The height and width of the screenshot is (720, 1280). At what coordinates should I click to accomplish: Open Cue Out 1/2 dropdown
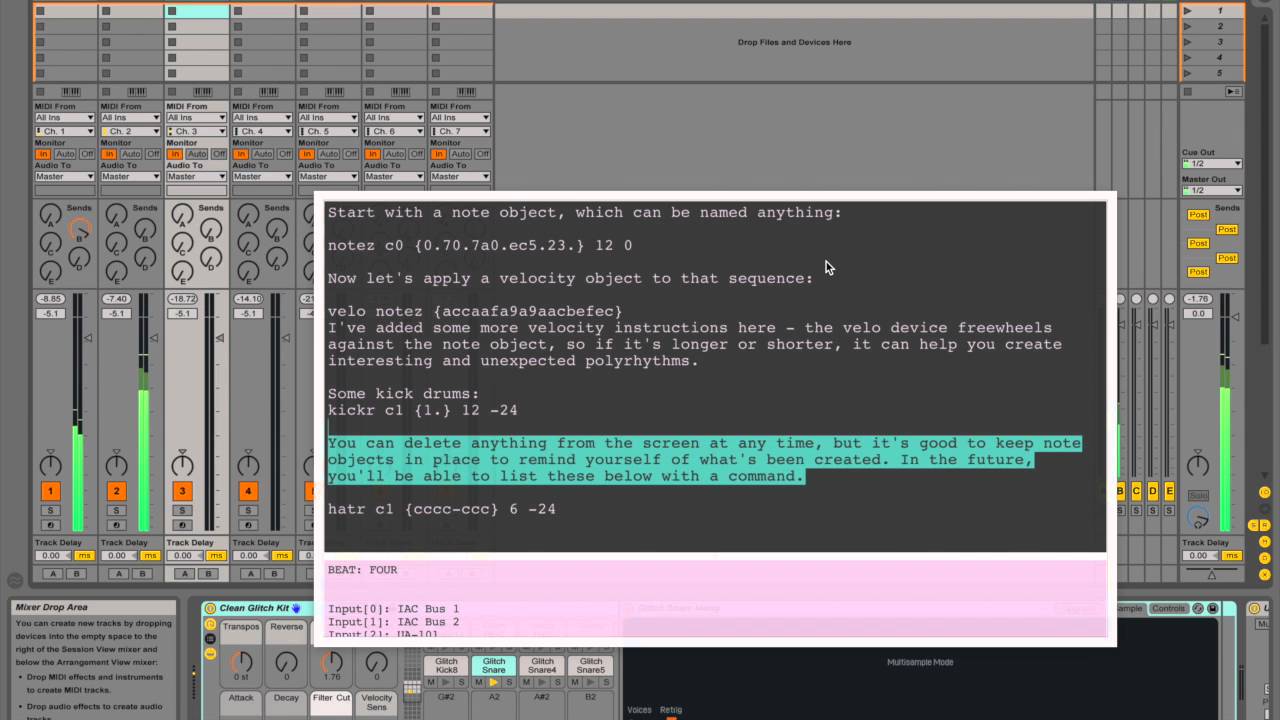pyautogui.click(x=1211, y=164)
